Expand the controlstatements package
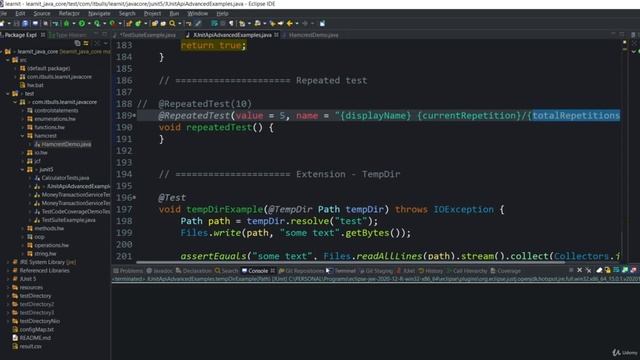The width and height of the screenshot is (640, 360). pos(23,110)
